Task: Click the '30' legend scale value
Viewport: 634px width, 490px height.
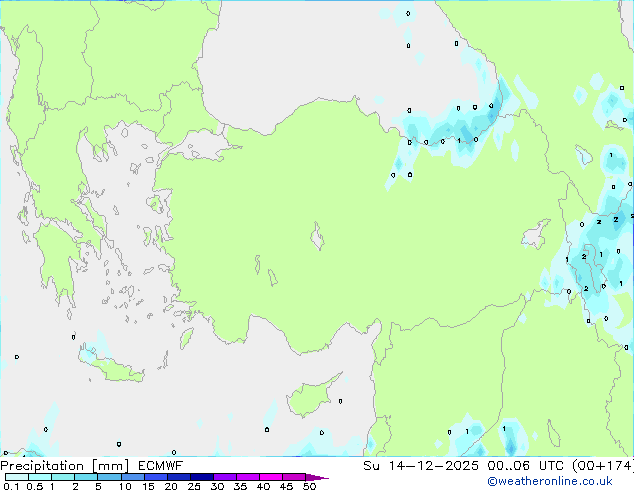Action: coord(217,486)
